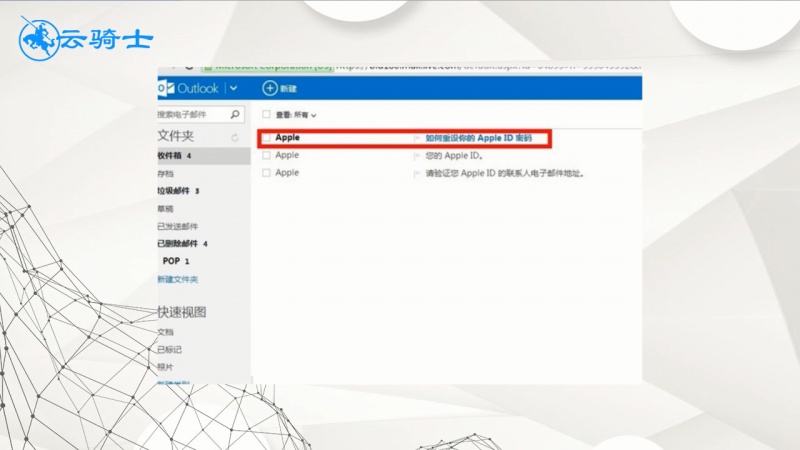Viewport: 800px width, 450px height.
Task: Open the 已标记 flagged quick view
Action: (169, 349)
